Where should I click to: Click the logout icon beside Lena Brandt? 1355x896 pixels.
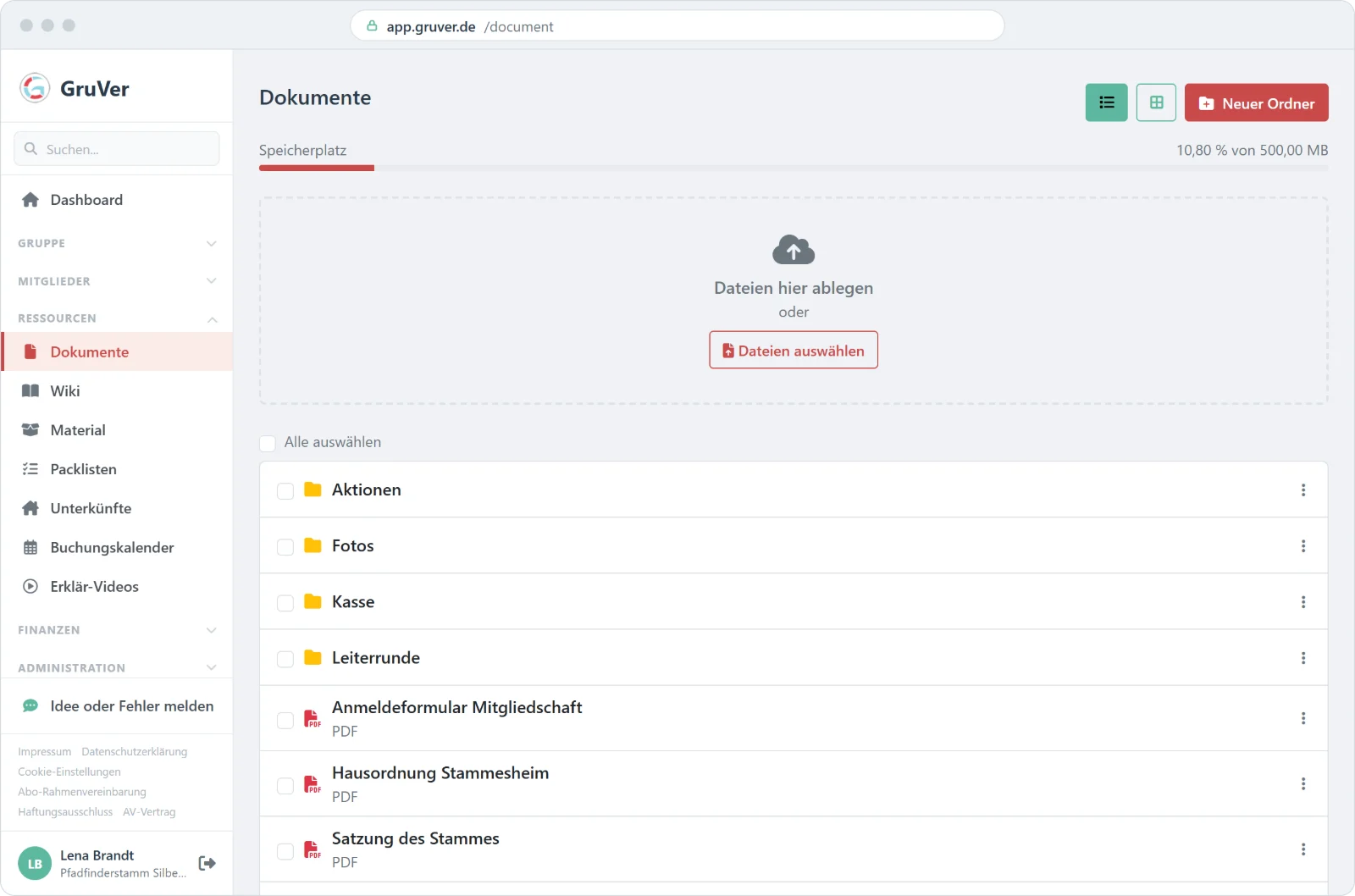207,863
